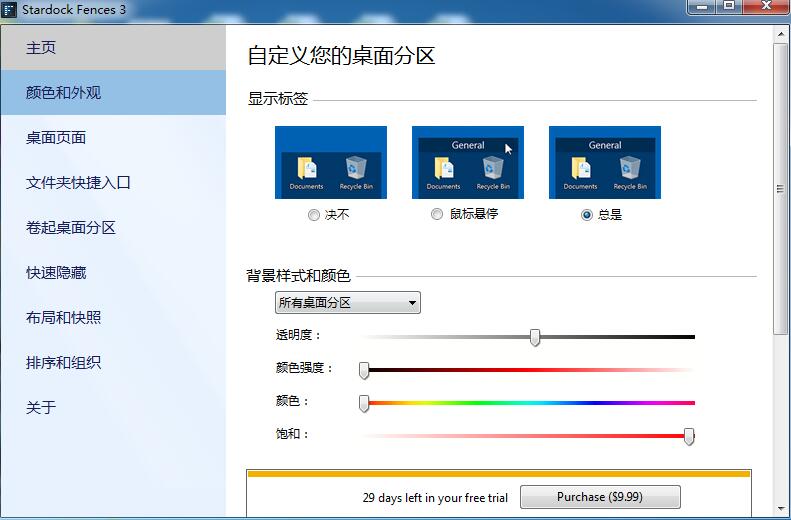Viewport: 791px width, 520px height.
Task: Open 布局和快照 page
Action: coord(113,317)
